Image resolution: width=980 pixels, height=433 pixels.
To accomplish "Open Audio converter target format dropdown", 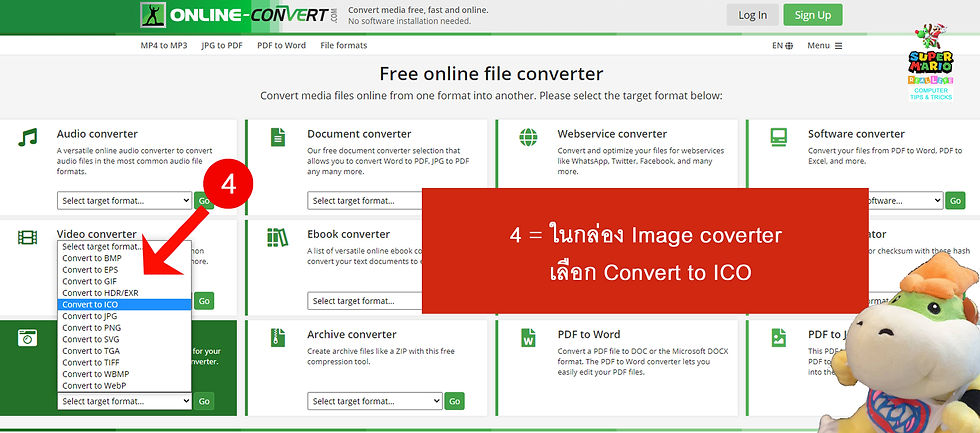I will [x=124, y=201].
